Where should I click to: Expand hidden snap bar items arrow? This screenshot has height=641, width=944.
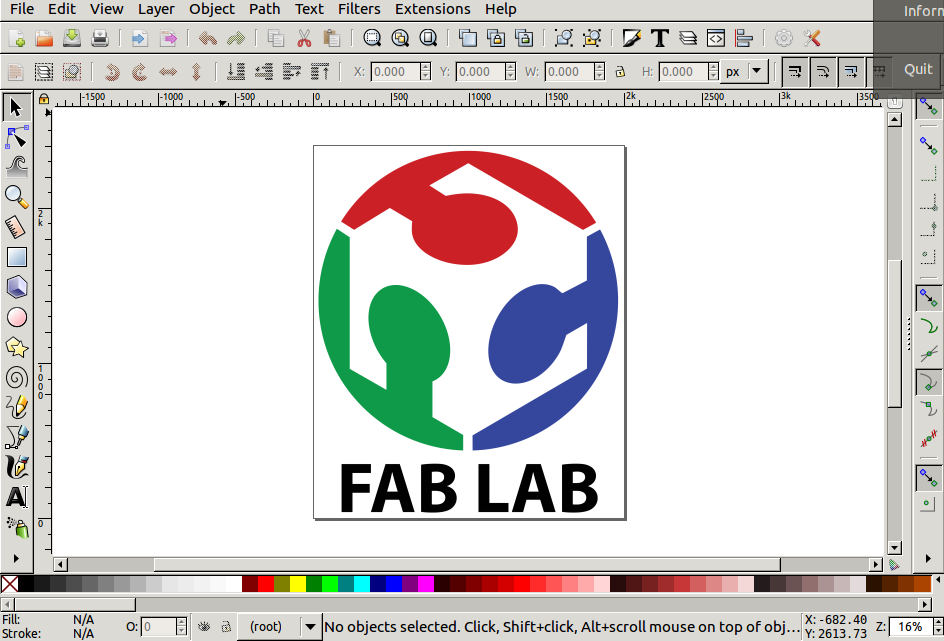tap(928, 559)
